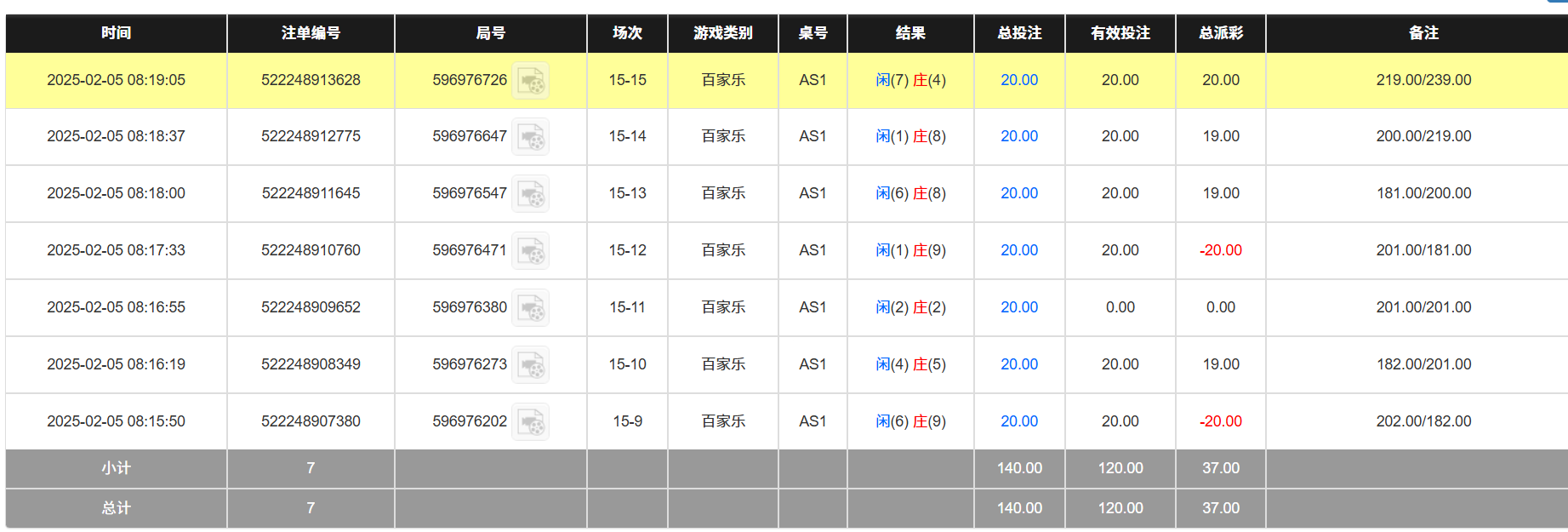Click the 注单编号 column header
The width and height of the screenshot is (1568, 532).
tap(311, 33)
